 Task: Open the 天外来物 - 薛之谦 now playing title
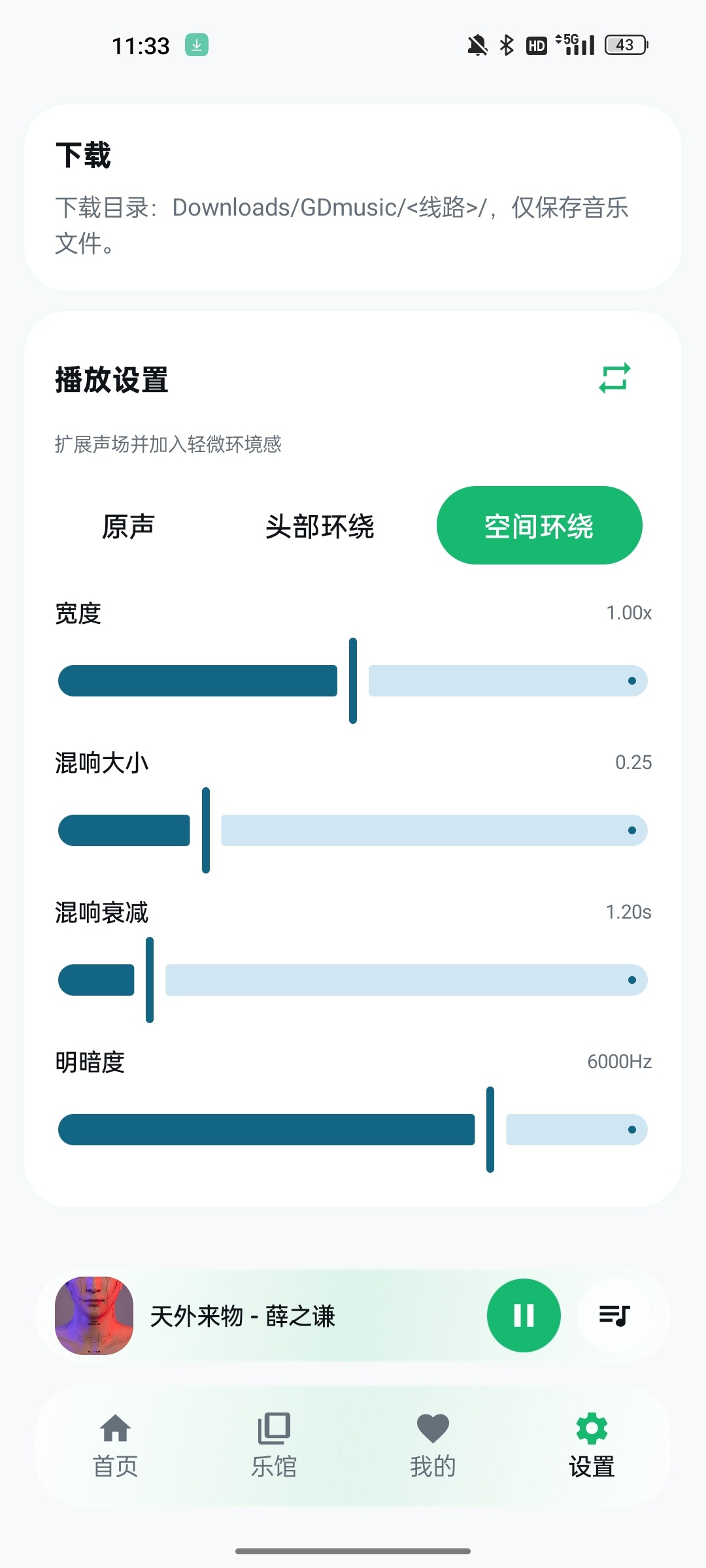(243, 1316)
